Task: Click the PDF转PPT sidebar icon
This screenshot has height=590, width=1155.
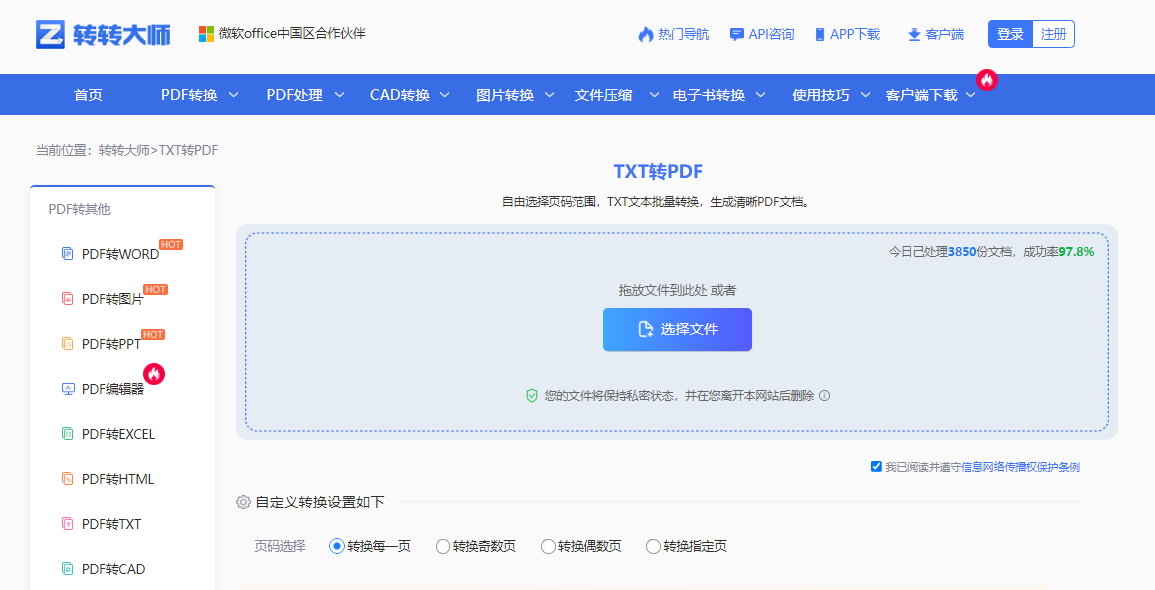Action: 68,344
